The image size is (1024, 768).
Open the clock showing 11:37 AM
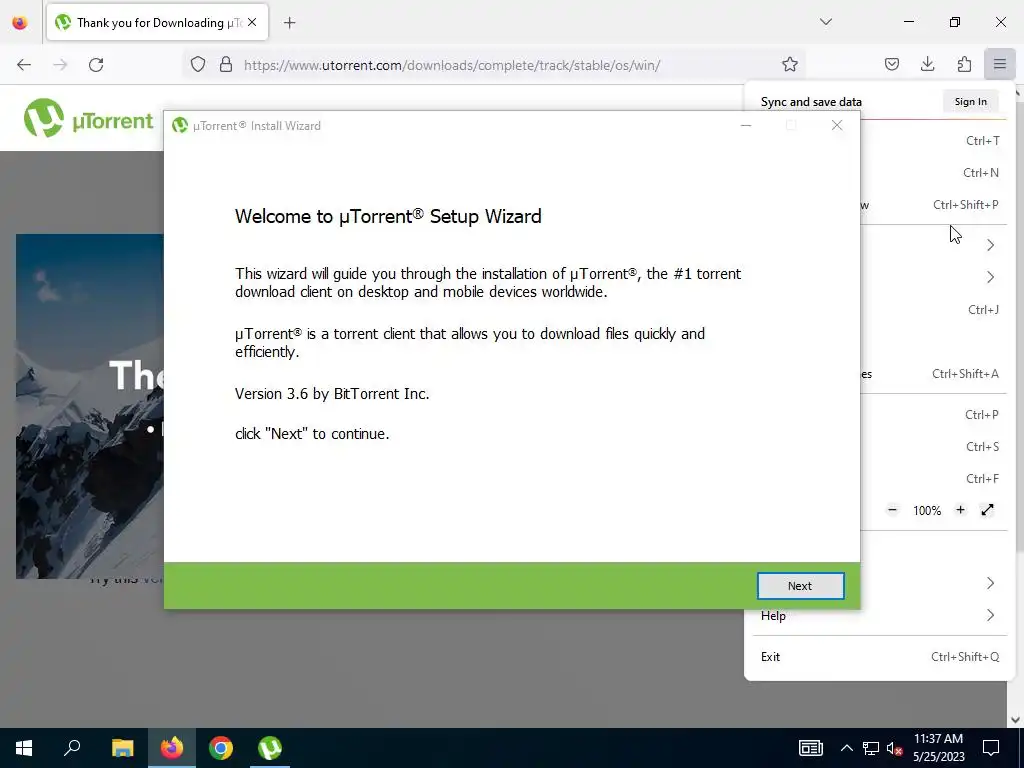point(938,748)
